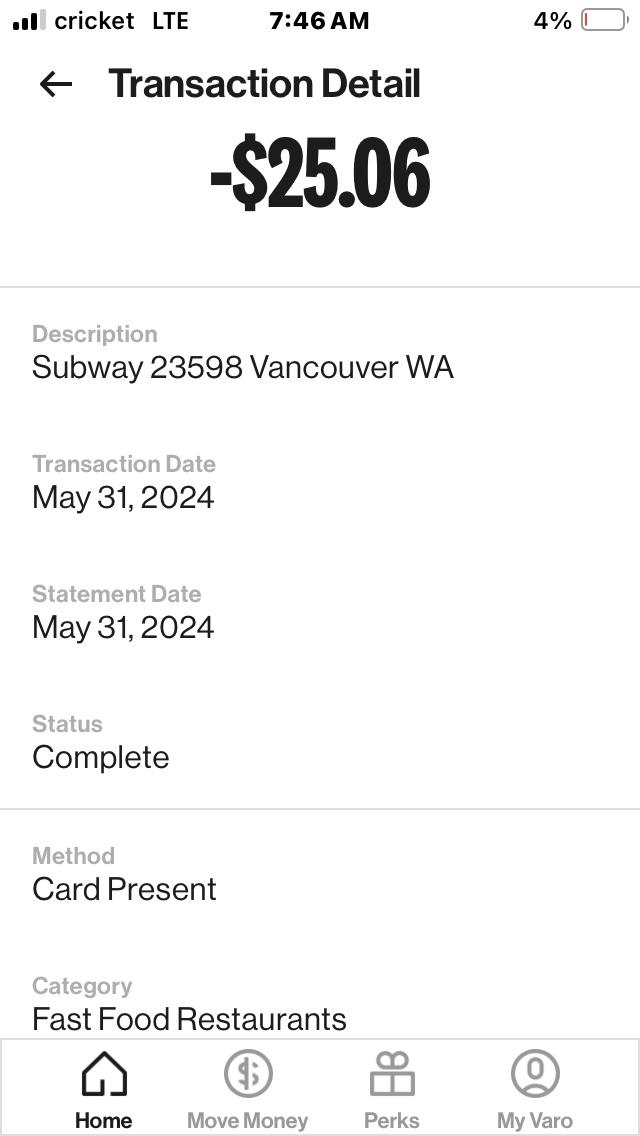Open the Perks gift icon
This screenshot has height=1136, width=640.
click(x=392, y=1076)
